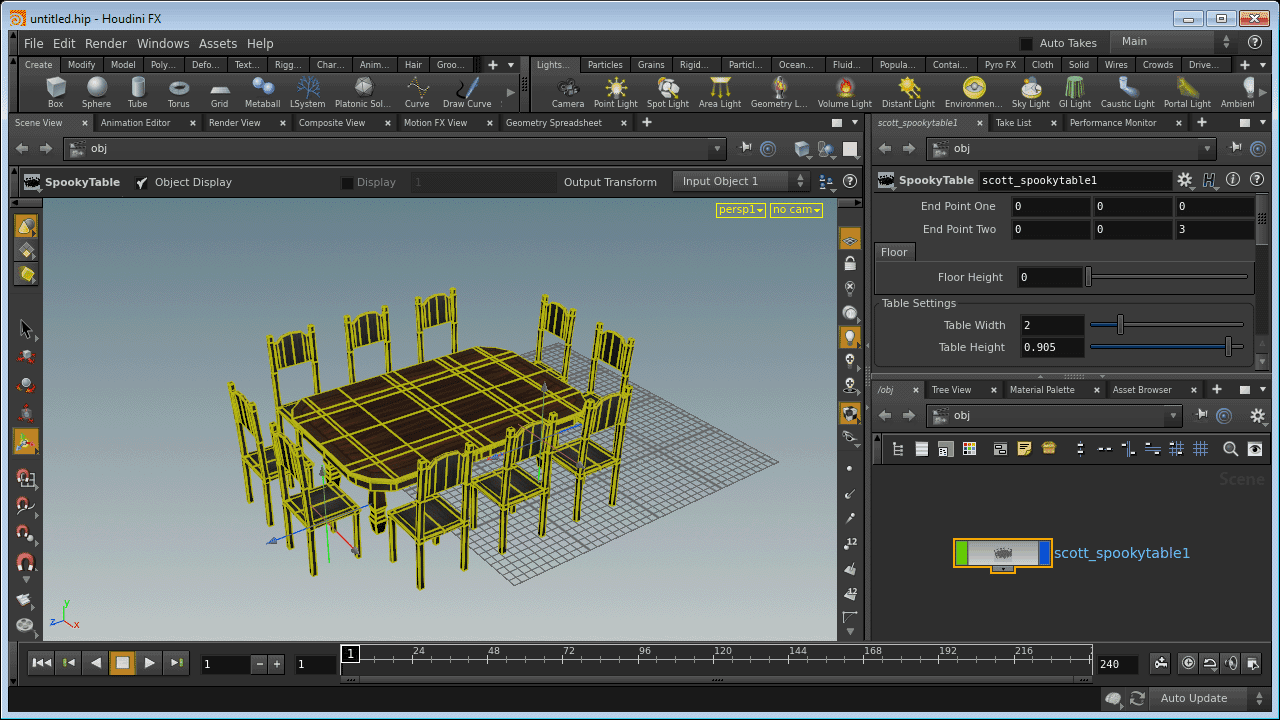Toggle the network editor grid display

tap(1200, 450)
